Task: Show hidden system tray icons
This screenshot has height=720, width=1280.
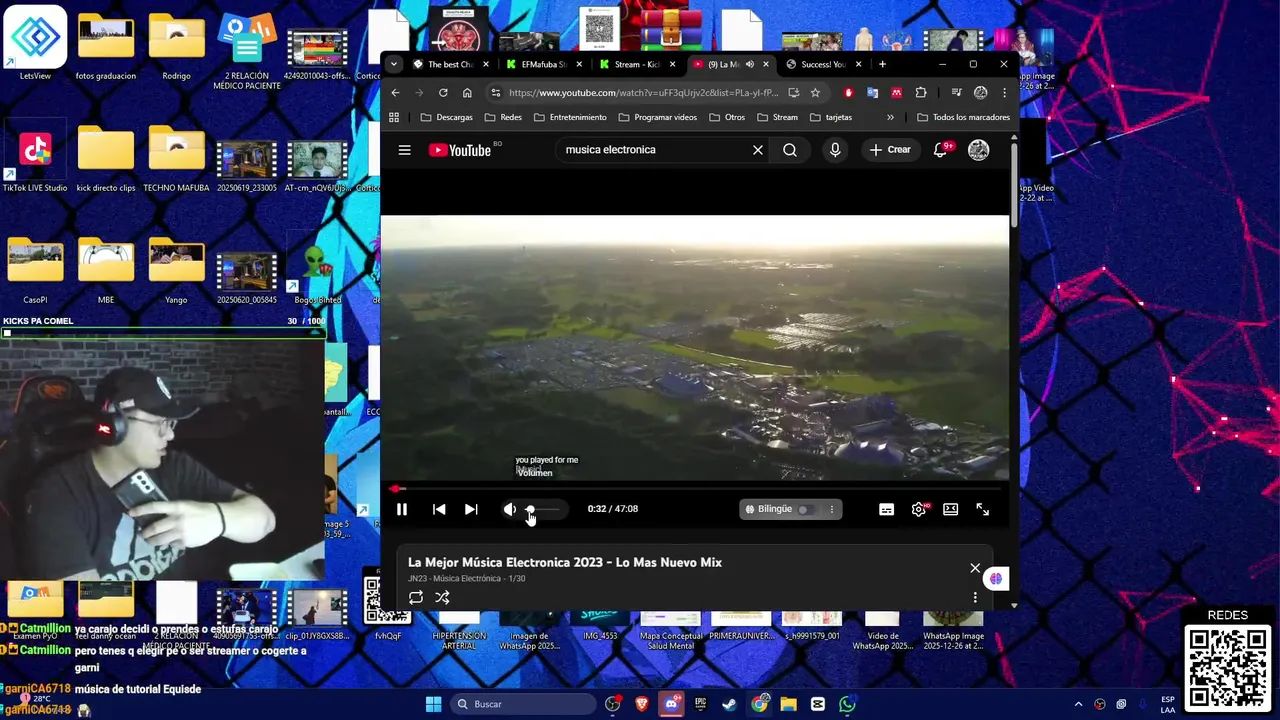Action: click(1078, 704)
